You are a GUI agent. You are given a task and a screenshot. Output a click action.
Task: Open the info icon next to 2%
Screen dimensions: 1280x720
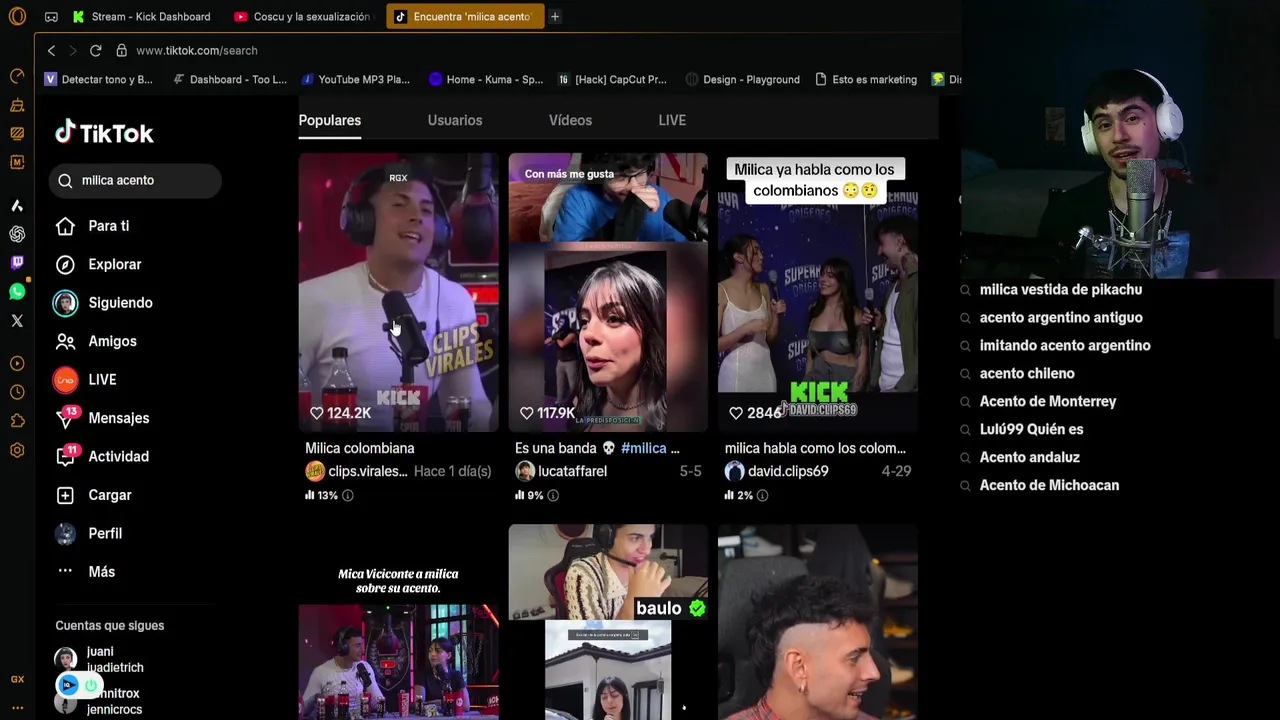coord(762,495)
